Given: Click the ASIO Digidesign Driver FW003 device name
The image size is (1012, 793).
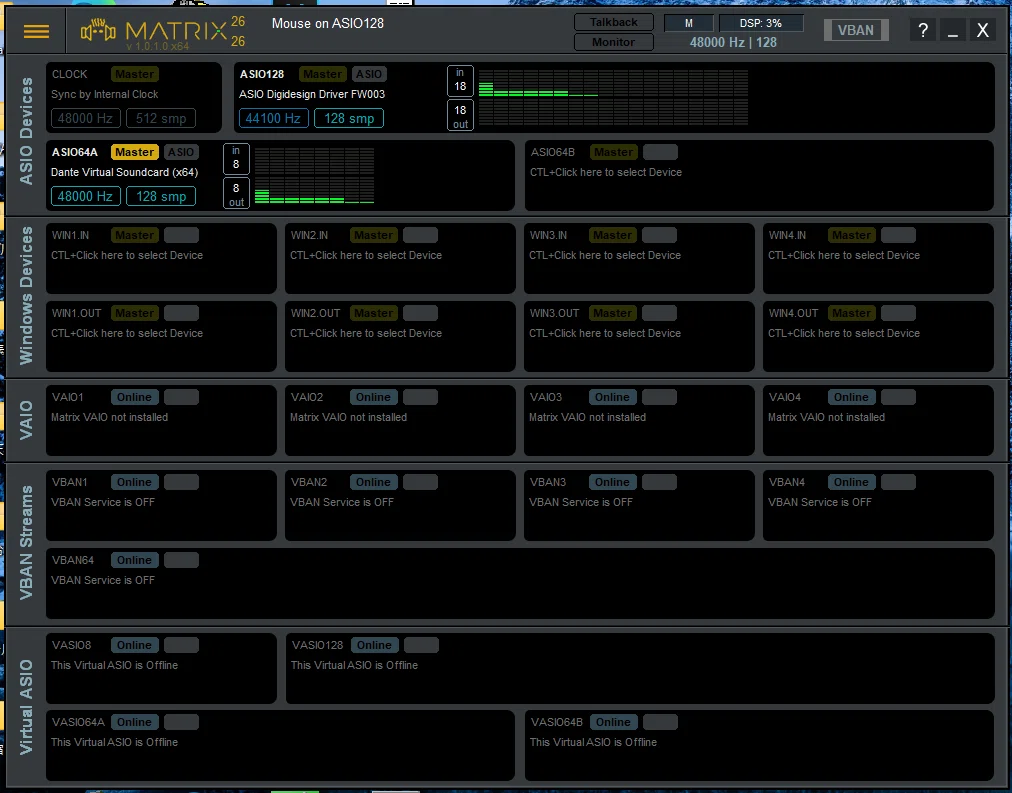Looking at the screenshot, I should pyautogui.click(x=312, y=94).
